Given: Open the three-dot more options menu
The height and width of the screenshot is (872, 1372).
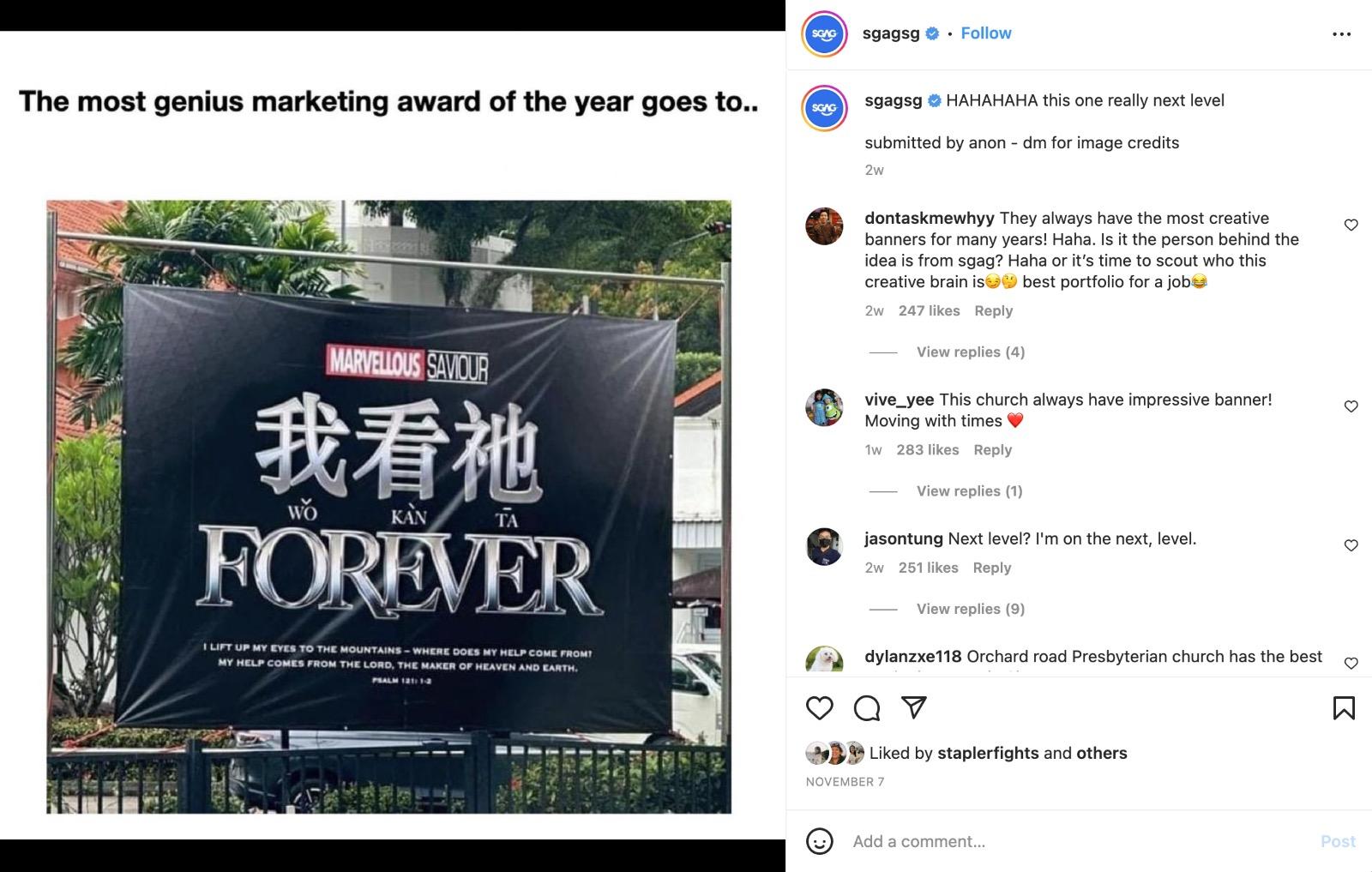Looking at the screenshot, I should point(1342,34).
